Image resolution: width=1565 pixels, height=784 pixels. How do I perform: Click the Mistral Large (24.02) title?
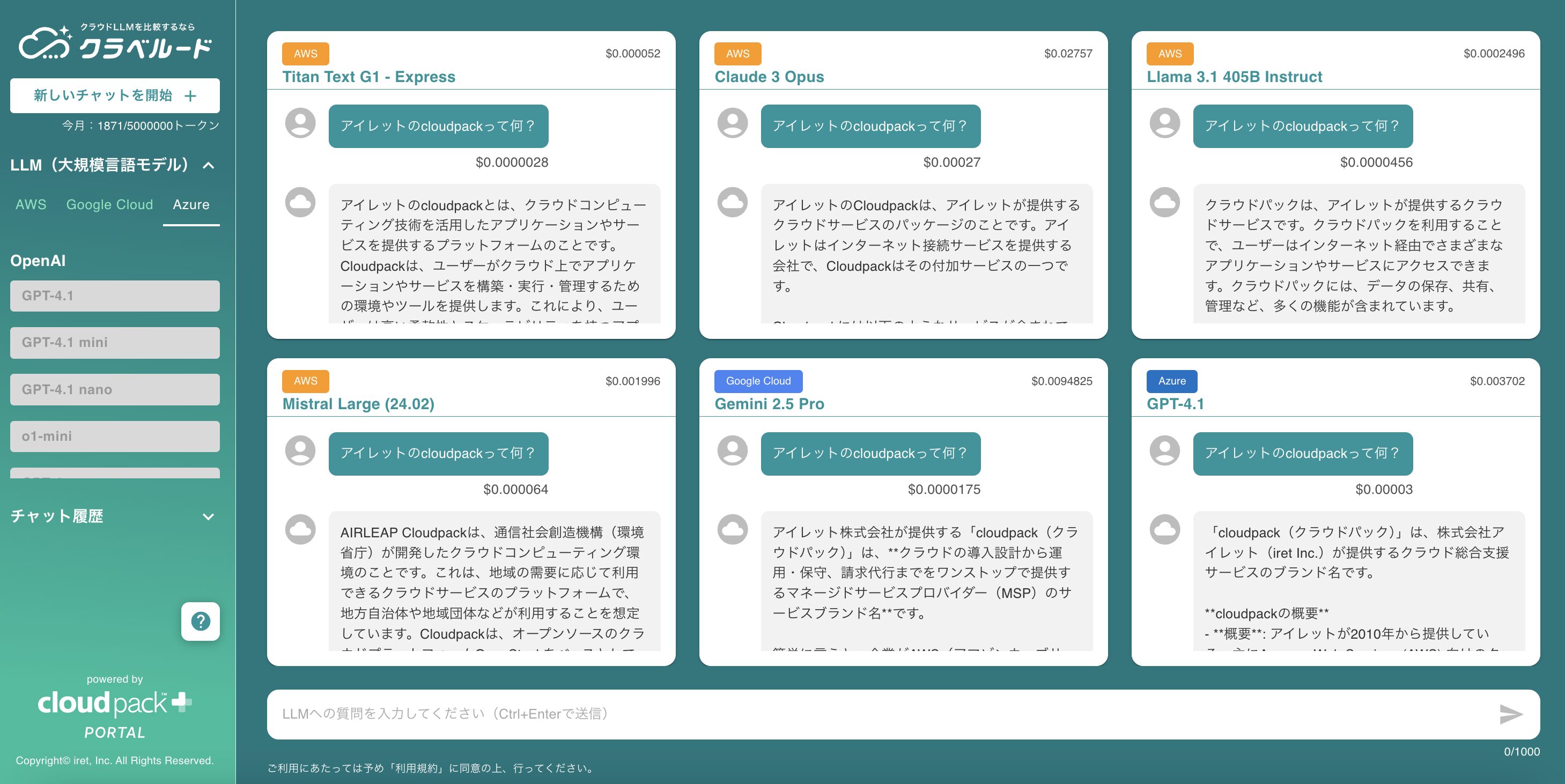(358, 404)
